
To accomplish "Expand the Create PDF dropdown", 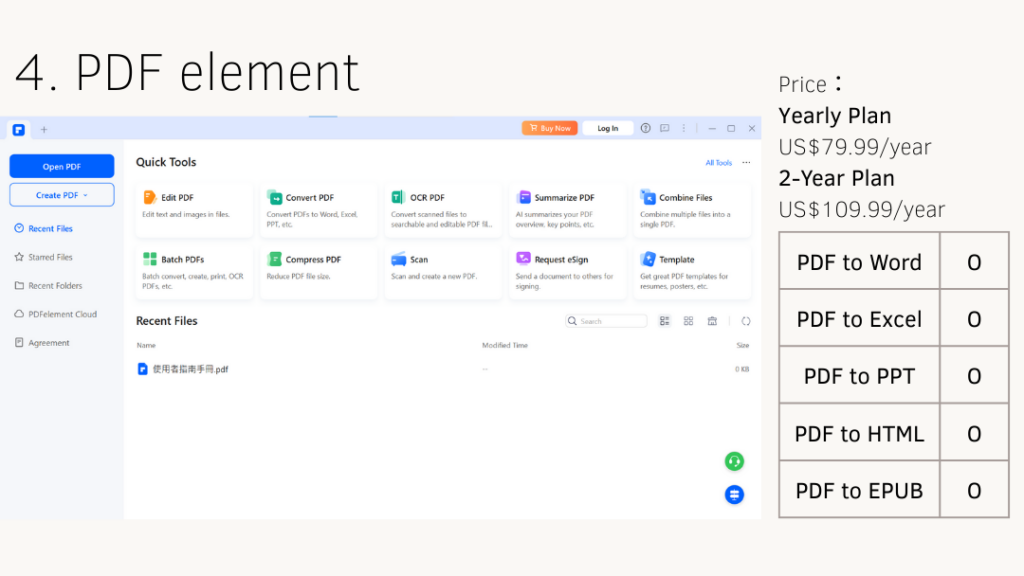I will [x=62, y=195].
